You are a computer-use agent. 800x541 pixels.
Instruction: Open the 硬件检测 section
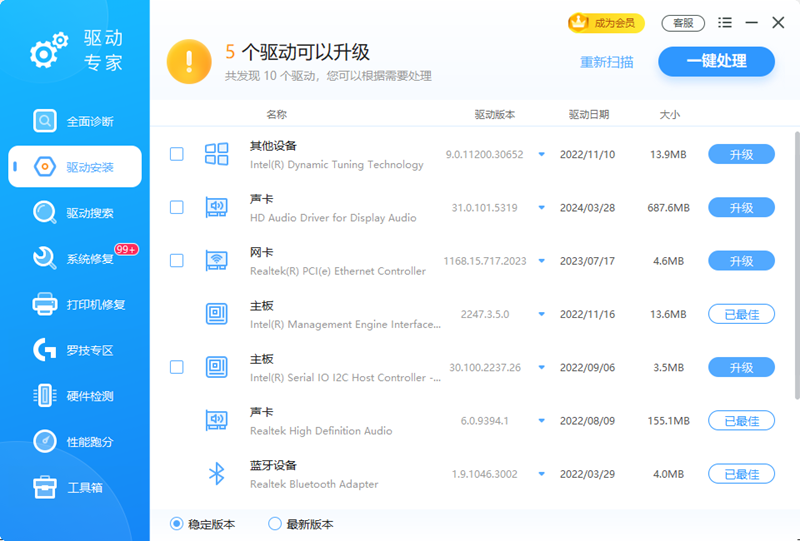tap(75, 396)
